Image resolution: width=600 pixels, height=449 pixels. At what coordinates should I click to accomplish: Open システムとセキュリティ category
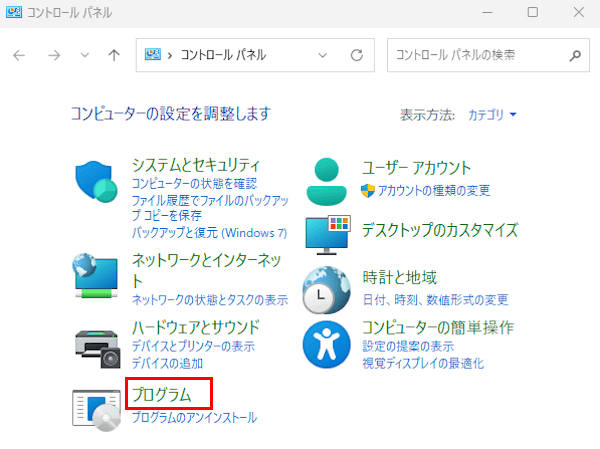(196, 165)
